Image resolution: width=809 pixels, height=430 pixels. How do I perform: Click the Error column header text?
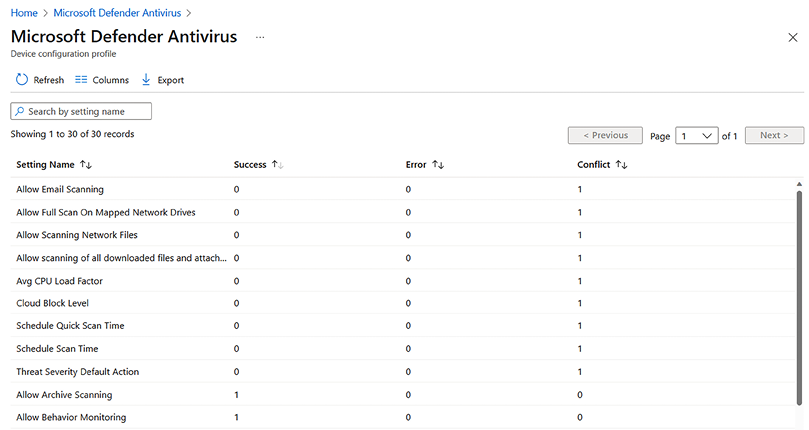point(416,165)
